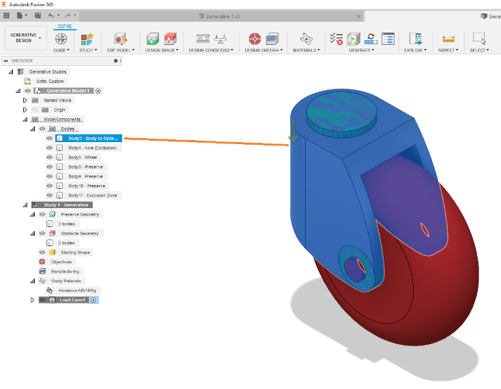Viewport: 501px width, 389px height.
Task: Select the Structural Constraints icon
Action: click(203, 39)
